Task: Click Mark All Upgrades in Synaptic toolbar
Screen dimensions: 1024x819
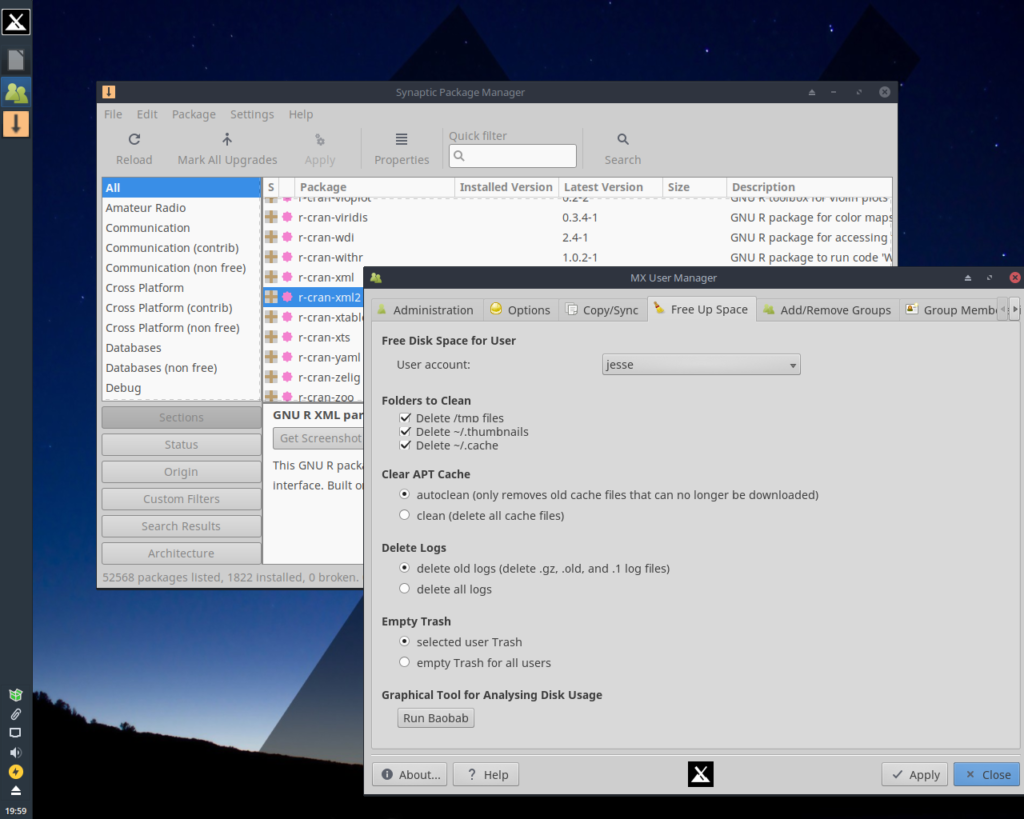Action: [227, 149]
